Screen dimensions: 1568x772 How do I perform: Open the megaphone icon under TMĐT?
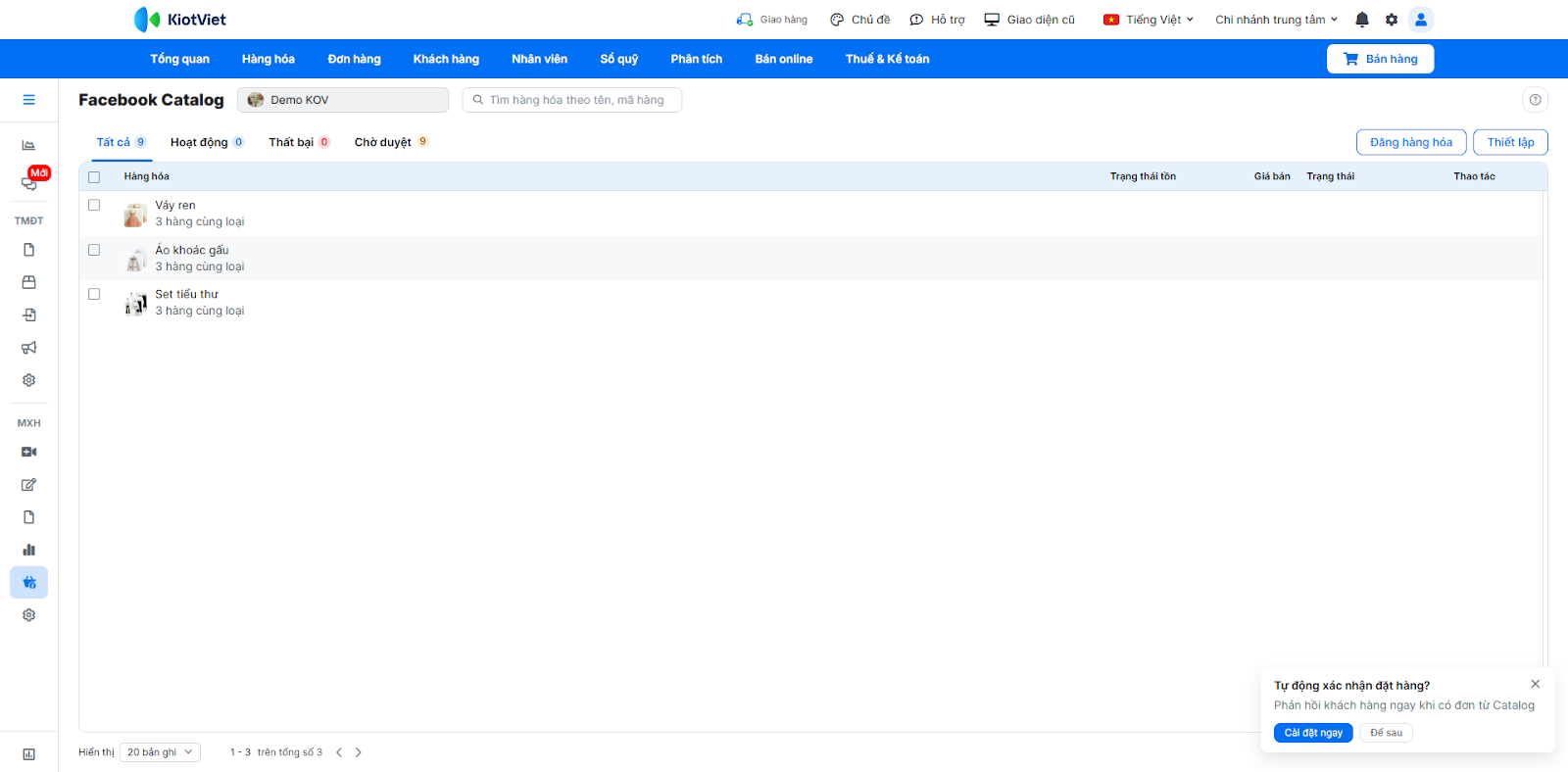(x=29, y=348)
